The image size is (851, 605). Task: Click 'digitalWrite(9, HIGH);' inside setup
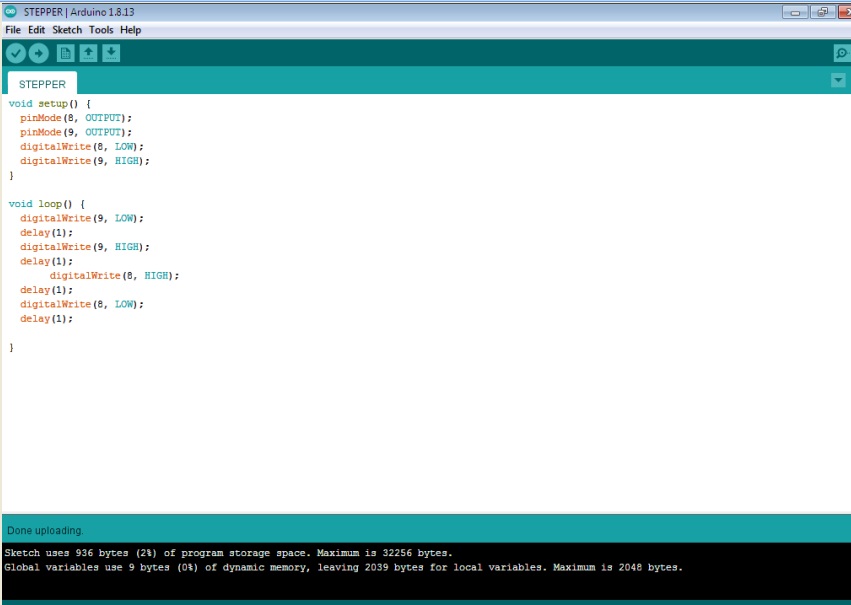85,161
